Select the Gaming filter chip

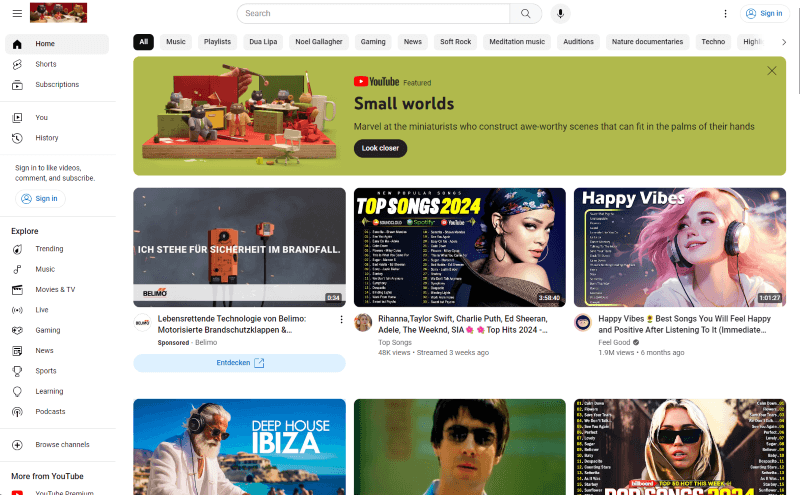click(x=373, y=42)
